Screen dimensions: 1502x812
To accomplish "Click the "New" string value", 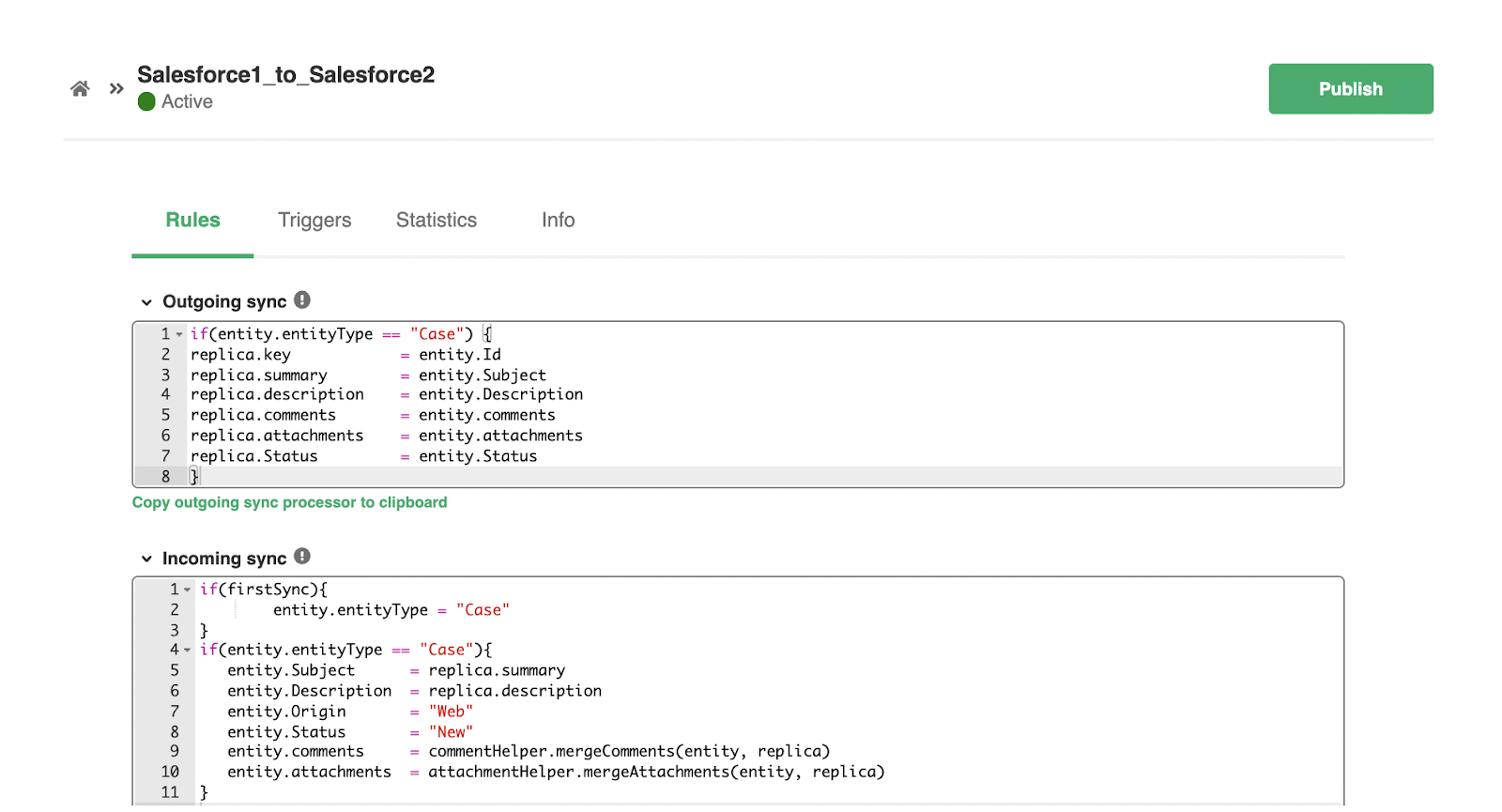I will [x=451, y=732].
